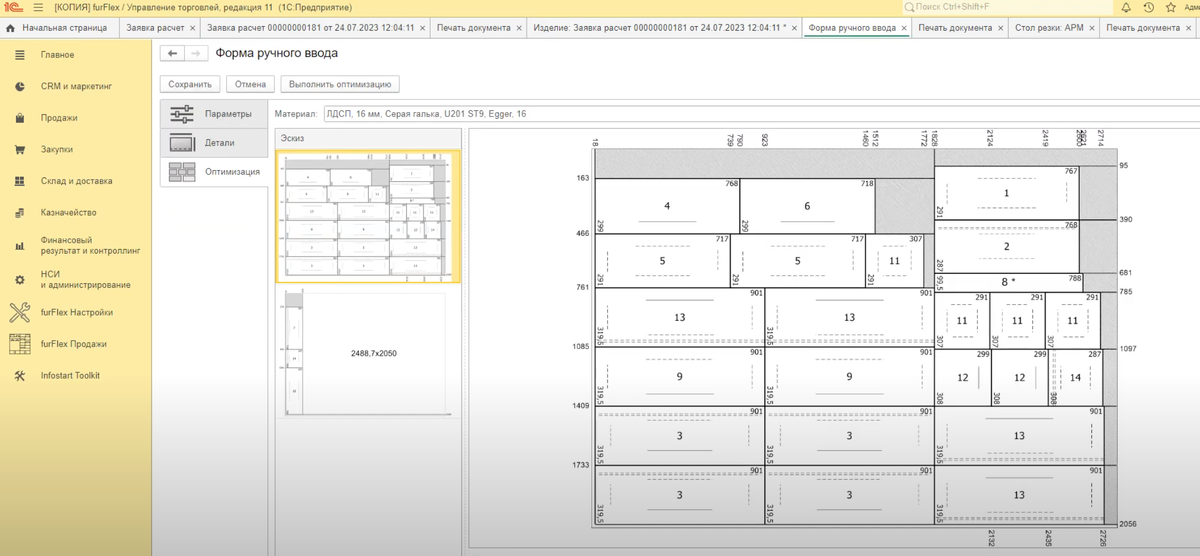The image size is (1200, 556).
Task: Click the Параметры sliders icon
Action: coord(182,113)
